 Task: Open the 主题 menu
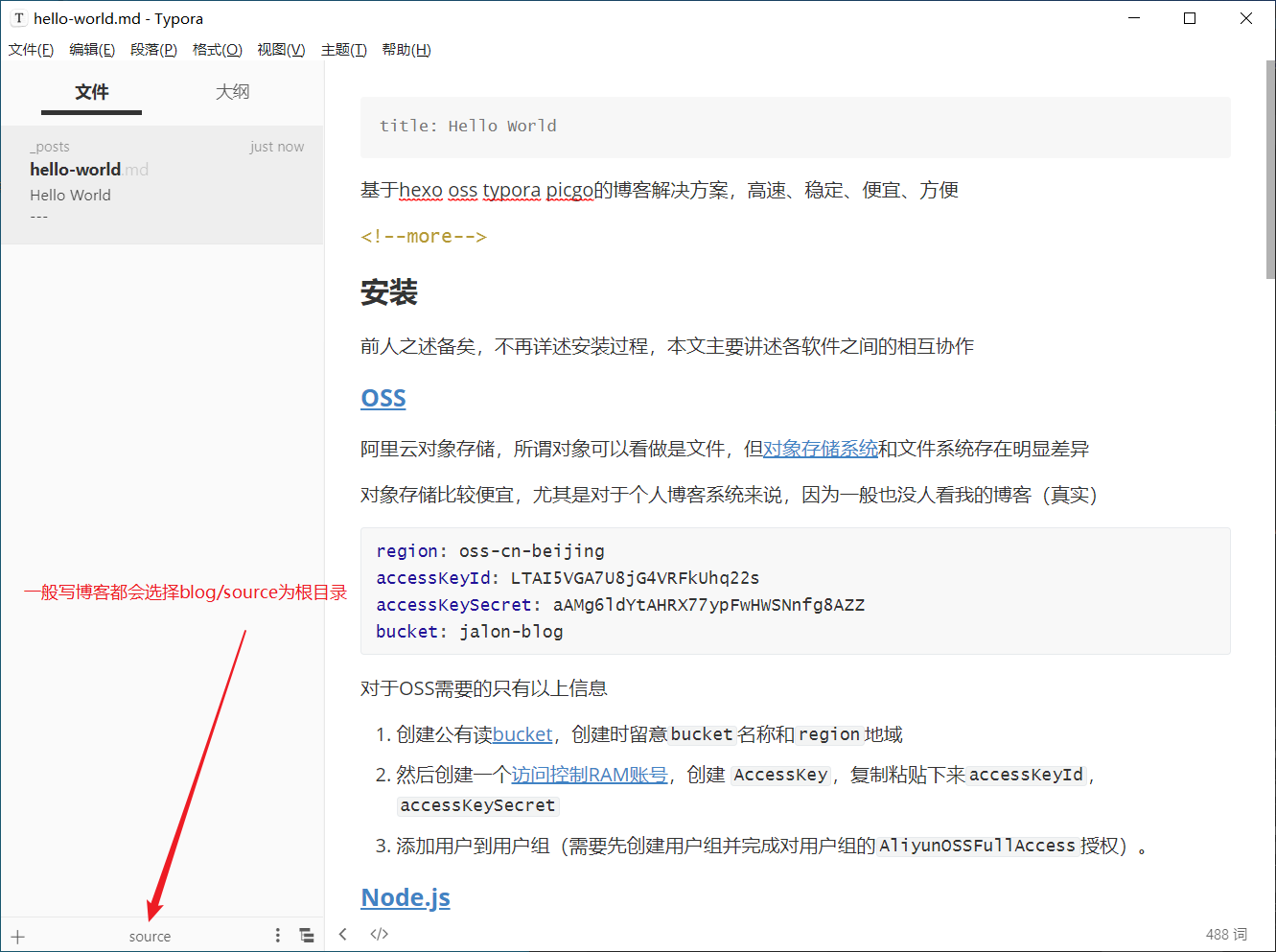[x=343, y=50]
